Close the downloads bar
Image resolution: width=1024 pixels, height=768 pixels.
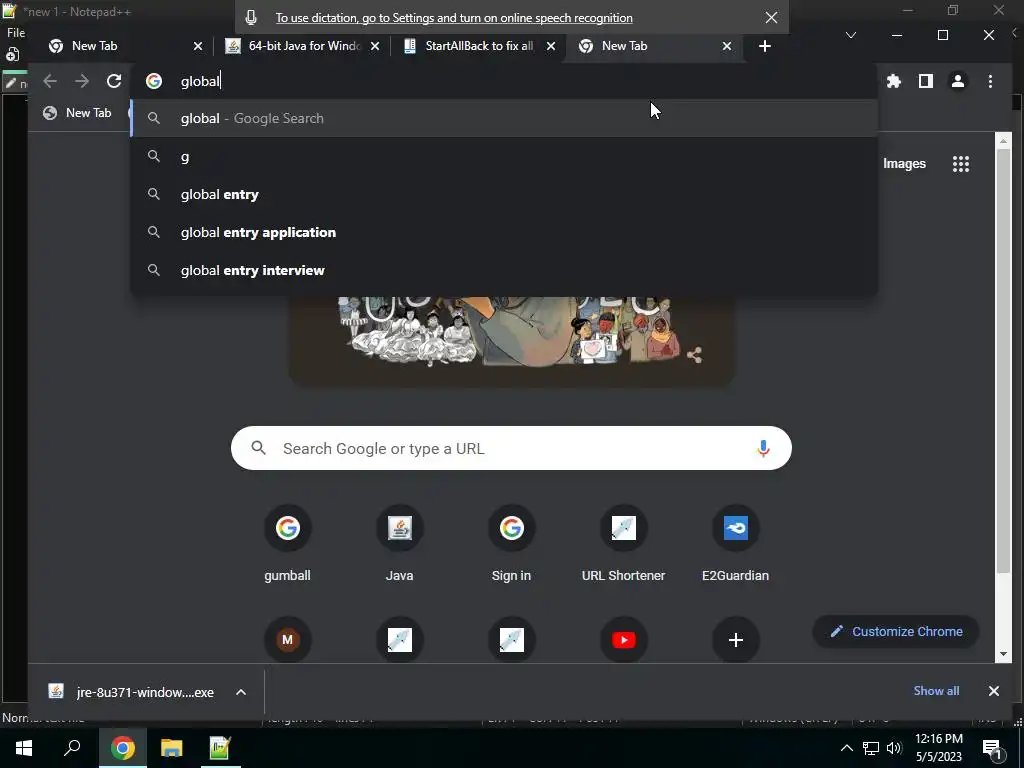[993, 691]
